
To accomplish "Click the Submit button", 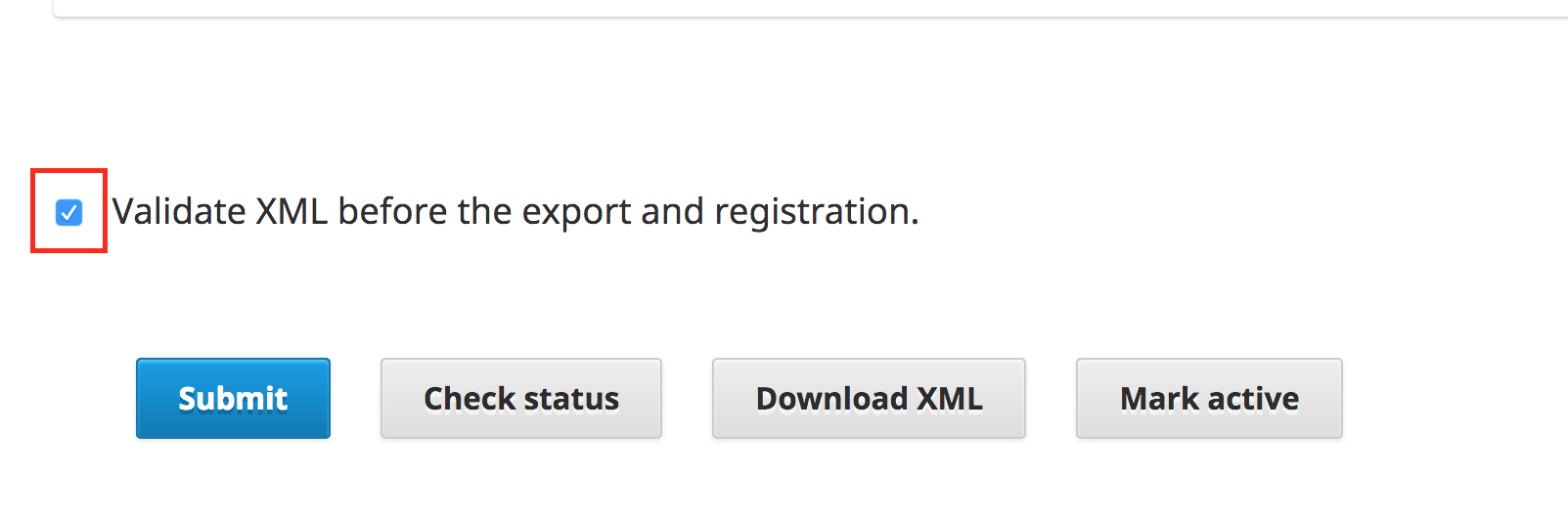I will click(233, 399).
